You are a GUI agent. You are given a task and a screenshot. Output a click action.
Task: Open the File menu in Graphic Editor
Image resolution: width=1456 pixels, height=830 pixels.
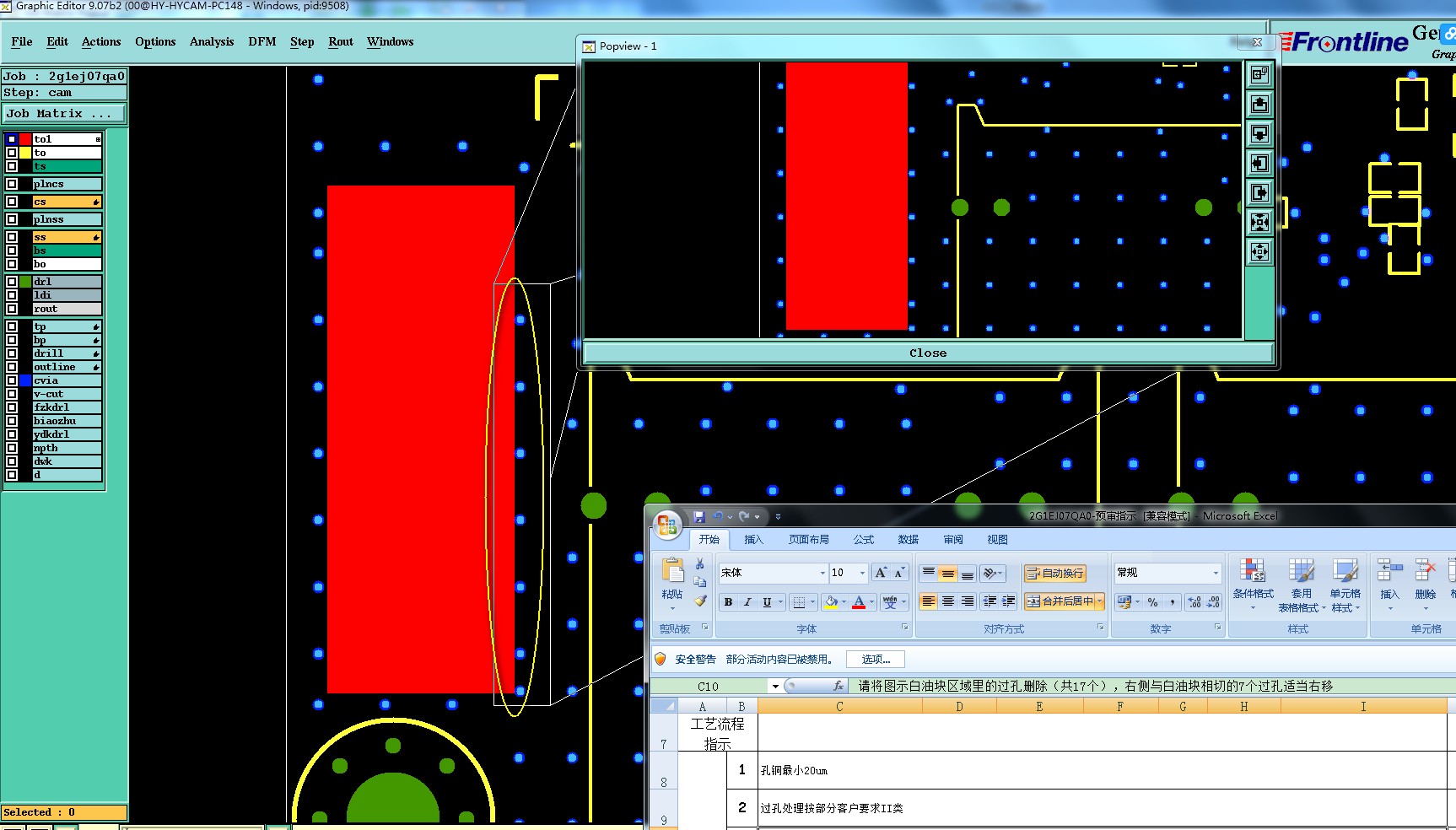22,41
